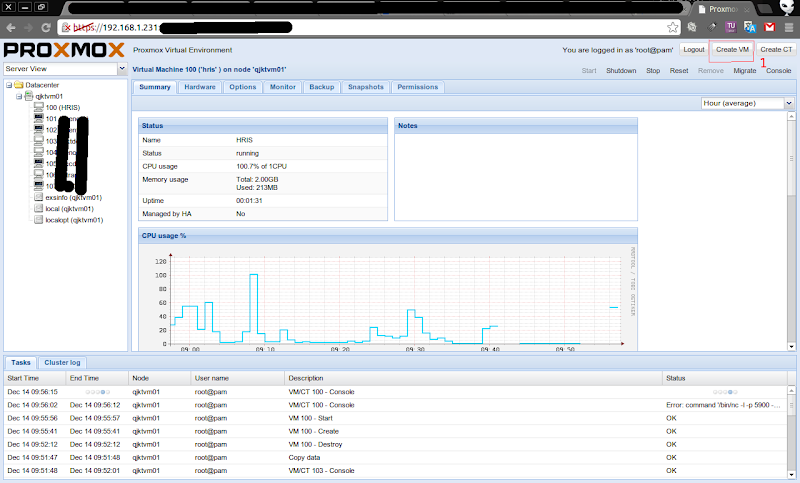Click the exsinfo storage icon
The width and height of the screenshot is (800, 483).
[x=38, y=197]
